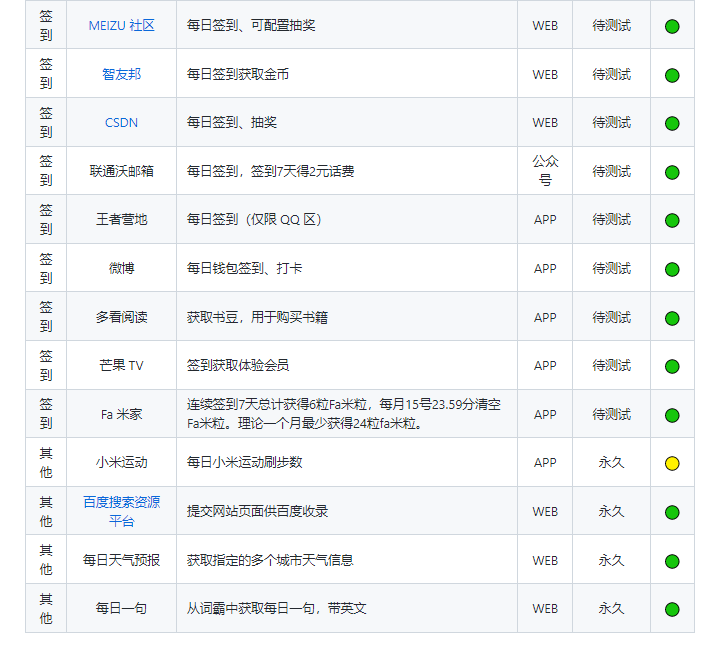This screenshot has height=645, width=719.
Task: Click 签到 category cell in 智友邦 row
Action: 46,73
